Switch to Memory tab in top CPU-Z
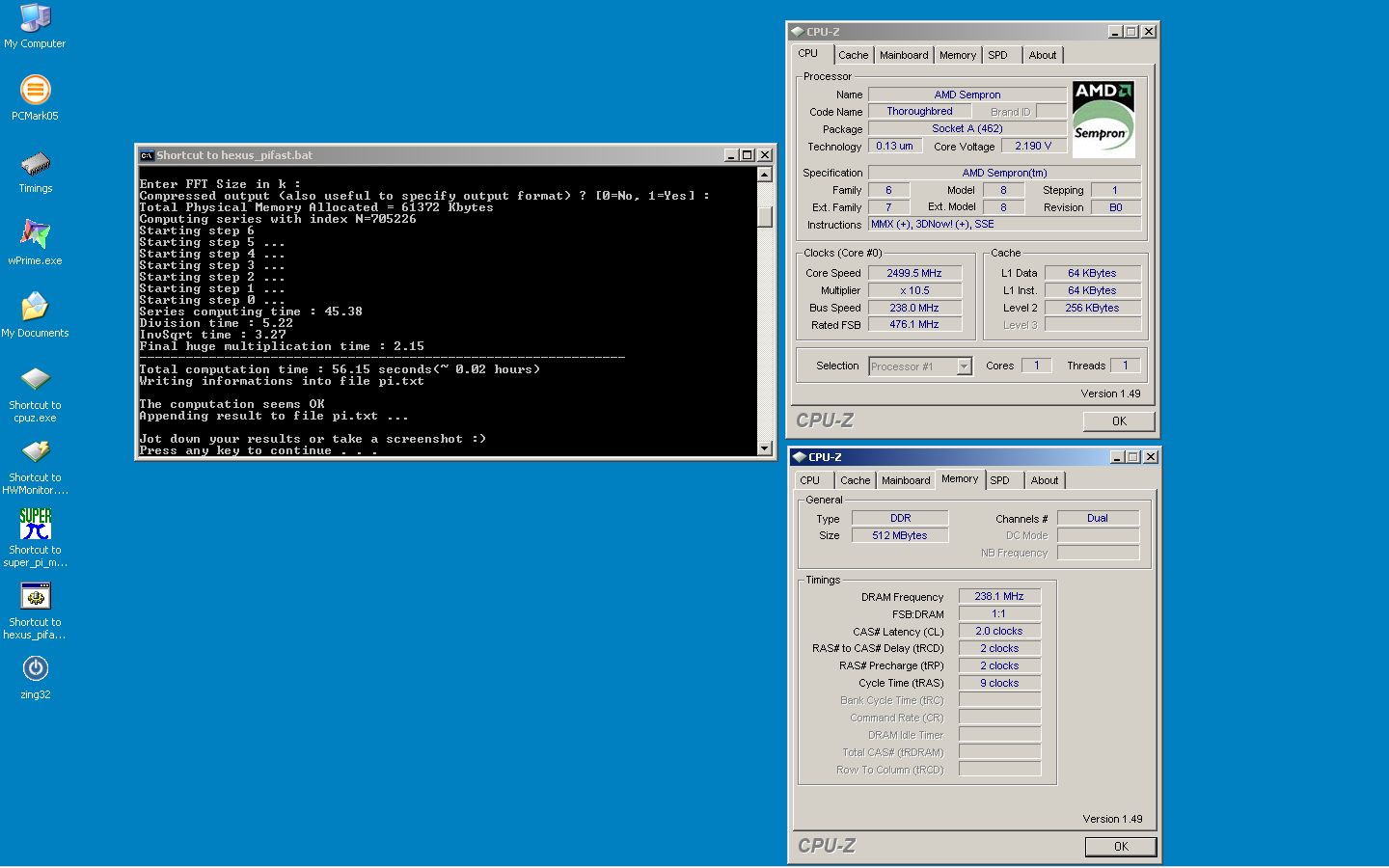1389x868 pixels. [x=958, y=55]
